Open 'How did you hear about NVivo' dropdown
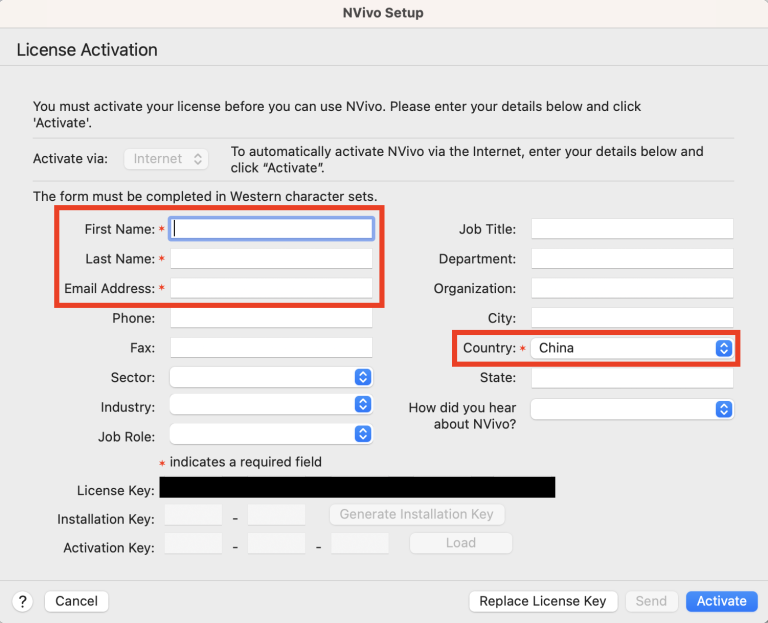Image resolution: width=768 pixels, height=623 pixels. pos(632,409)
